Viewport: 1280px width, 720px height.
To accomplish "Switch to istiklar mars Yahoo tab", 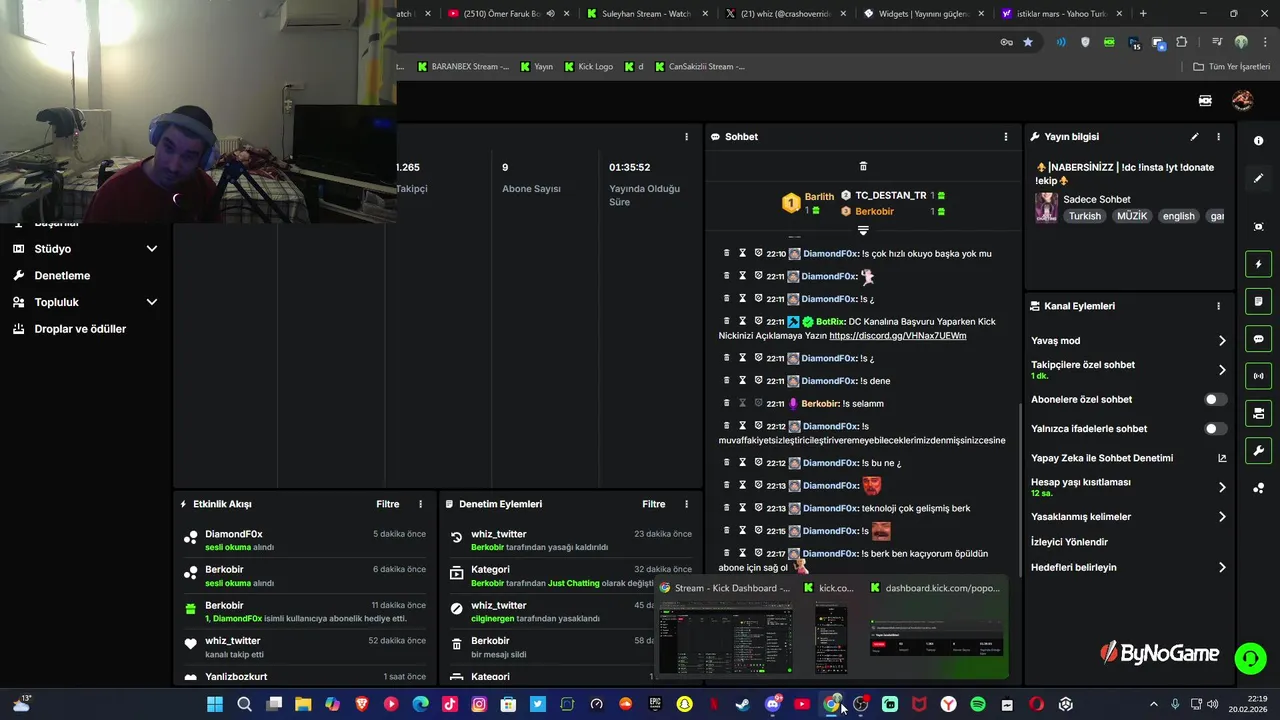I will pos(1060,14).
